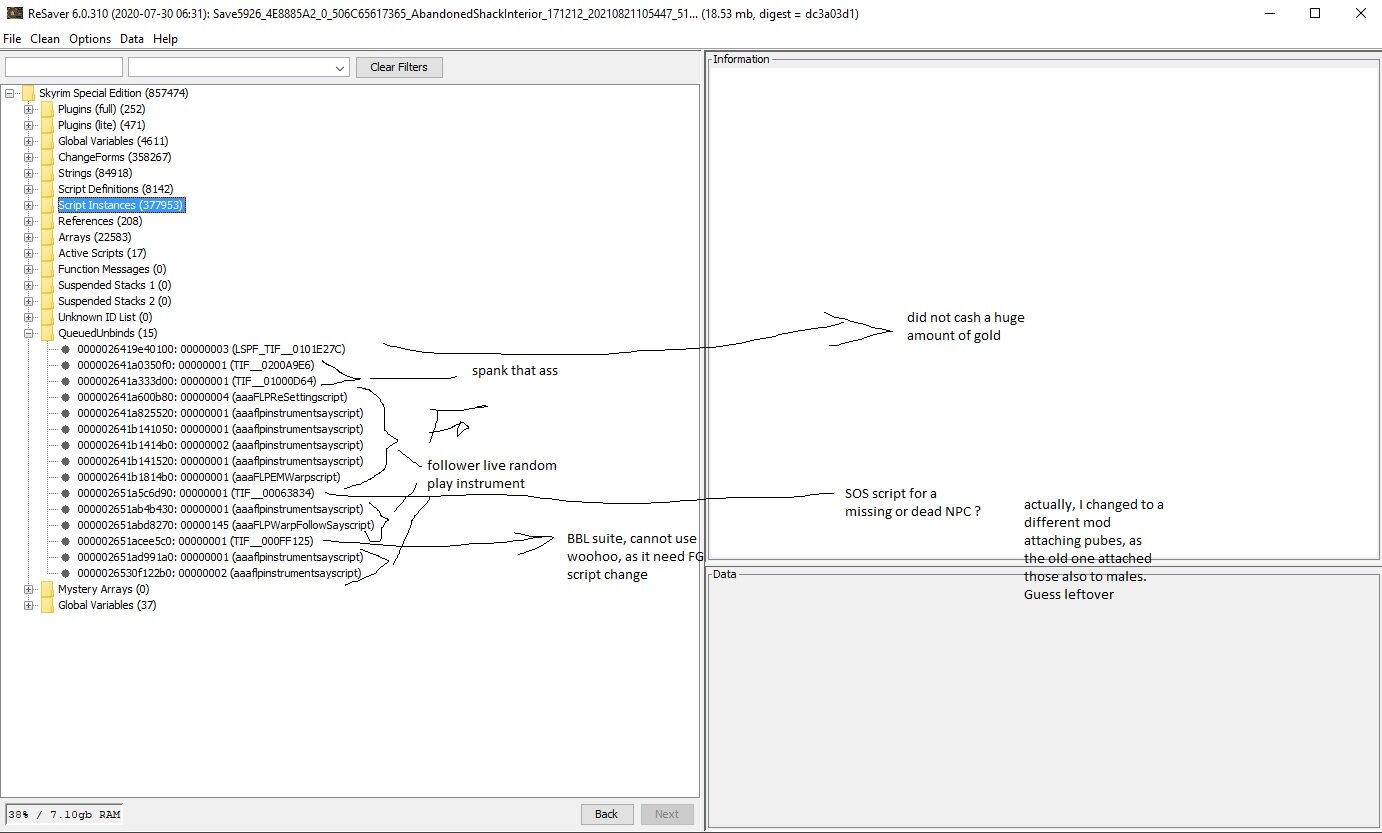Image resolution: width=1382 pixels, height=833 pixels.
Task: Click the Script Definitions folder icon
Action: click(x=47, y=189)
